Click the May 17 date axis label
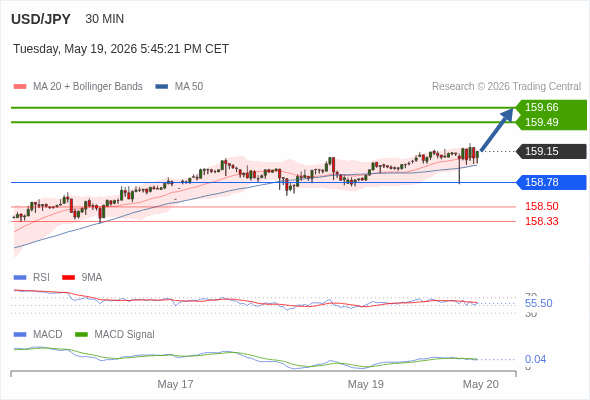 175,384
